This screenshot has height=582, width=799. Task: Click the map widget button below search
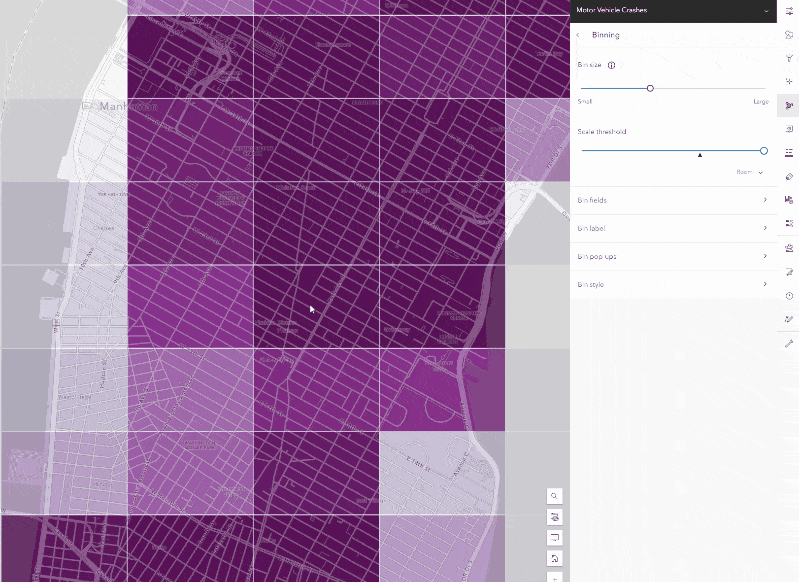coord(554,517)
